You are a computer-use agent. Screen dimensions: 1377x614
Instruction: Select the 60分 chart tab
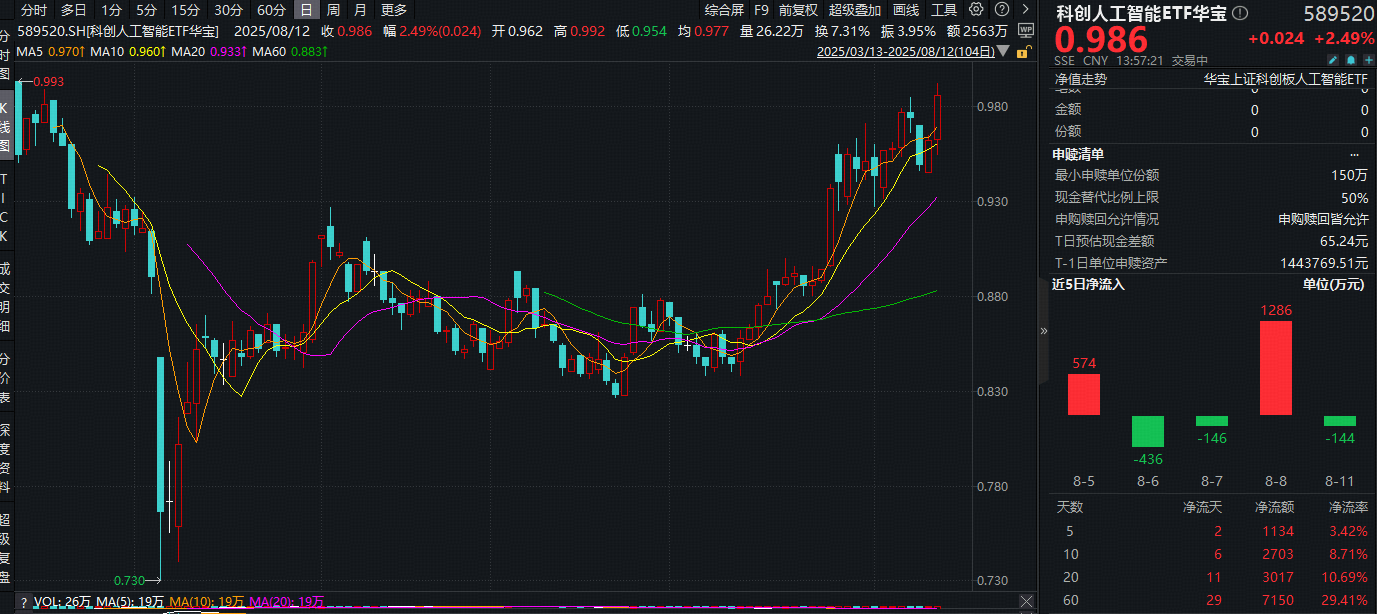tap(271, 10)
